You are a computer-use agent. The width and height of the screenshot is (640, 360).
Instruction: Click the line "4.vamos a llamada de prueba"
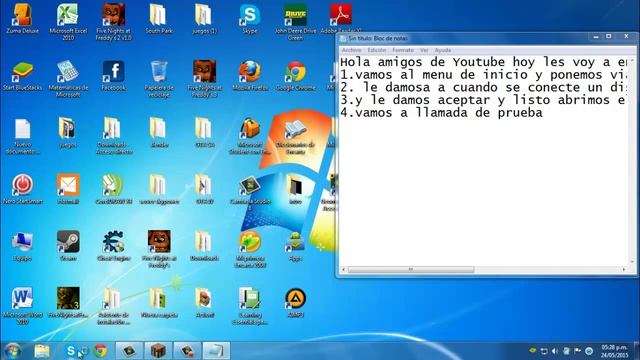point(442,113)
